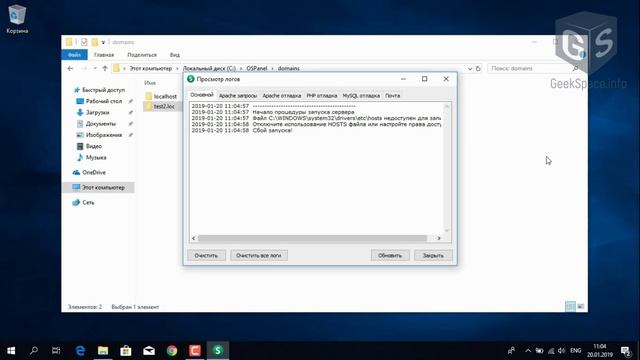
Task: Show hidden tray icons chevron
Action: pos(528,351)
